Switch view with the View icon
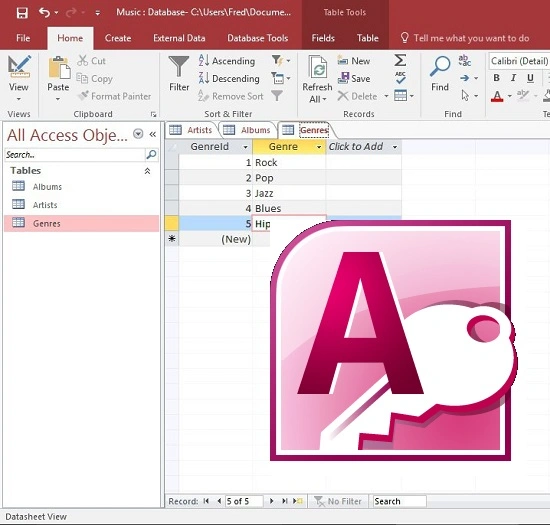Viewport: 550px width, 525px height. click(x=19, y=67)
